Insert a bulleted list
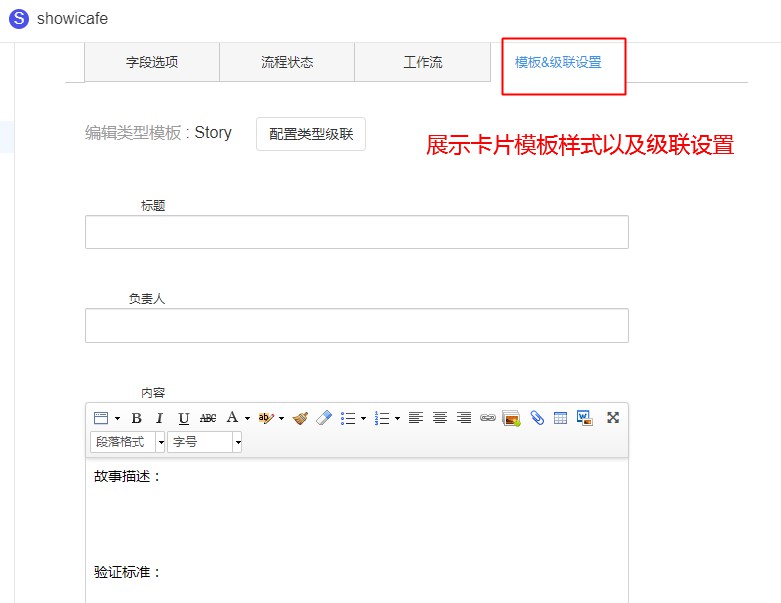This screenshot has width=781, height=603. 348,418
